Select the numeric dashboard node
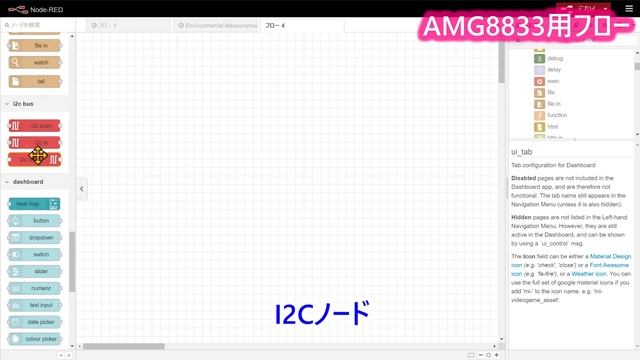Viewport: 640px width, 360px height. pyautogui.click(x=35, y=288)
